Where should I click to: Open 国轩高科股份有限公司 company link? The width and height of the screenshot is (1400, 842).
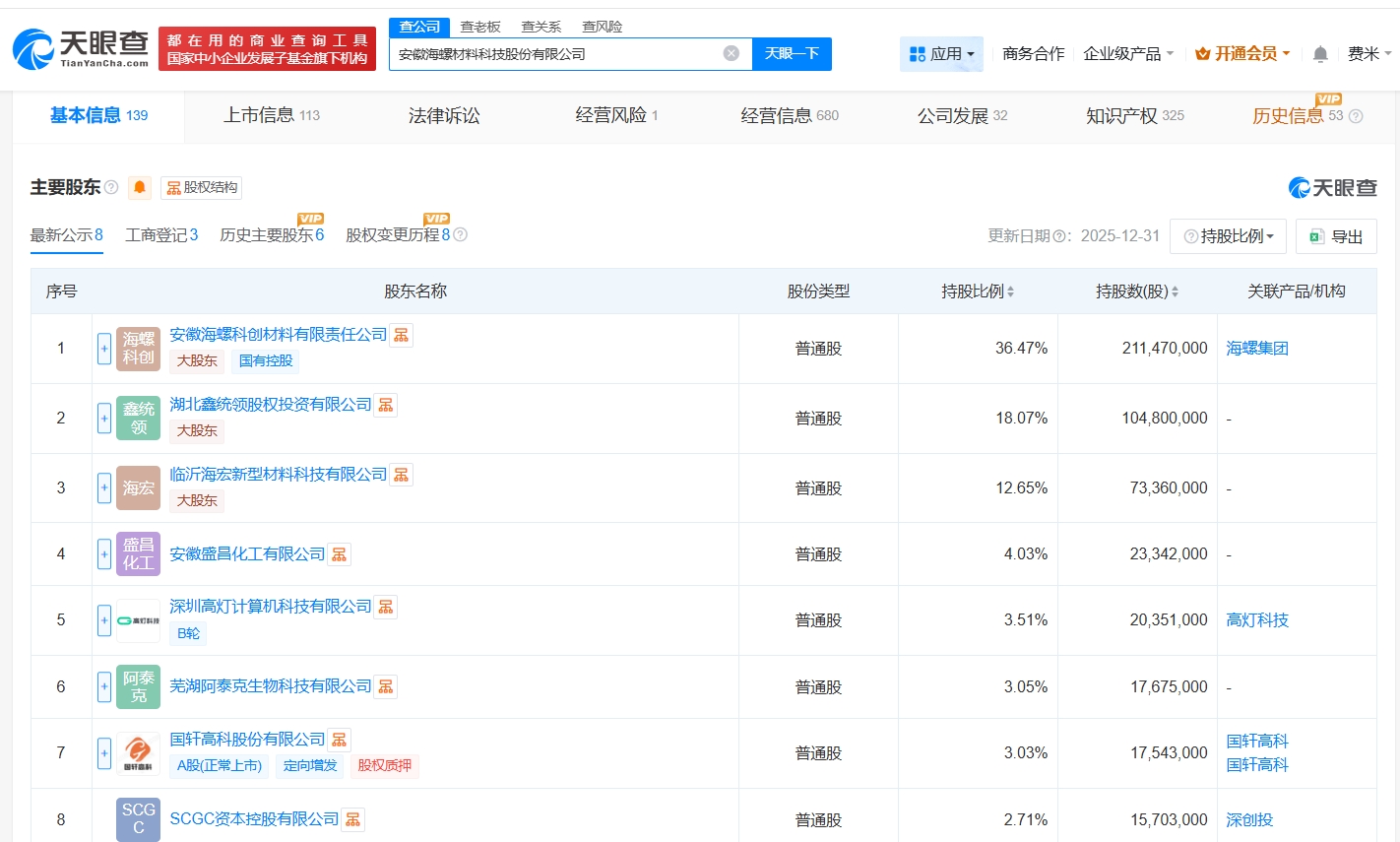point(247,740)
